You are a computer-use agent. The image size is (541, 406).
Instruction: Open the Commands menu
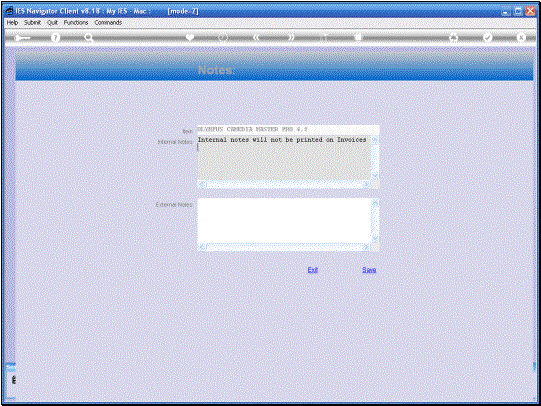pyautogui.click(x=108, y=22)
